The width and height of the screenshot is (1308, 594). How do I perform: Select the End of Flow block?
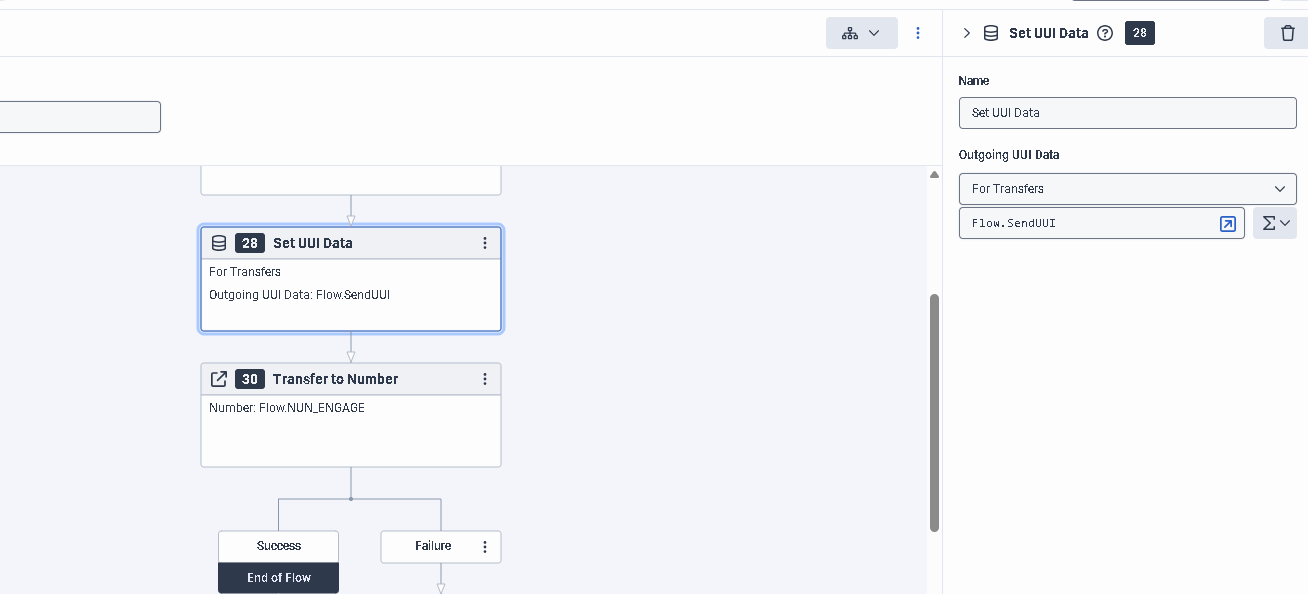tap(278, 578)
